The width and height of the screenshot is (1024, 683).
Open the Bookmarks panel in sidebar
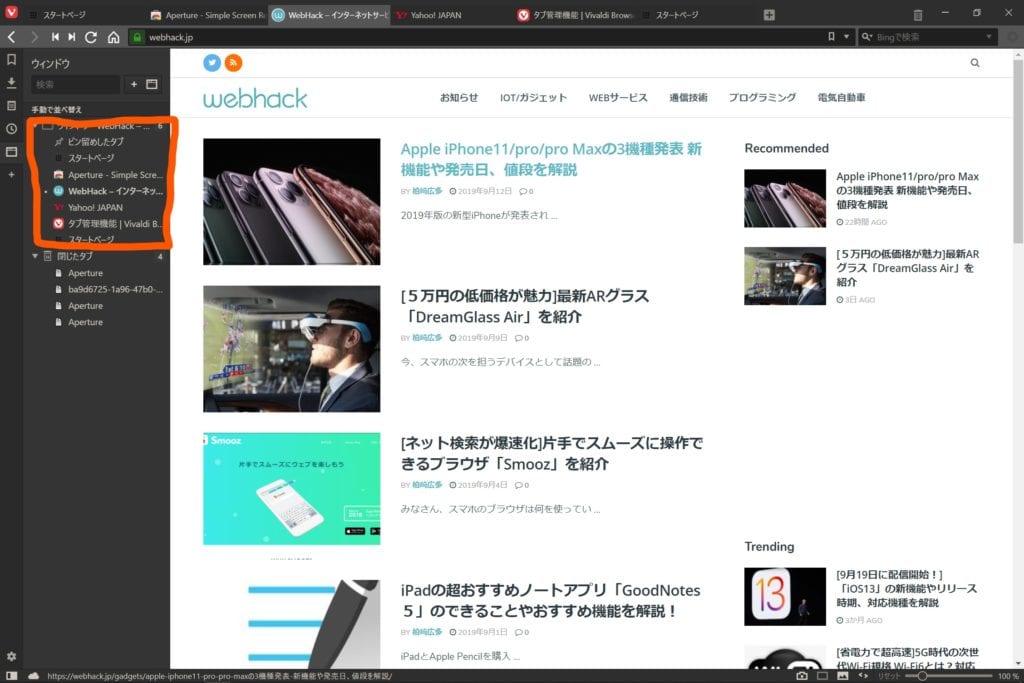[11, 60]
